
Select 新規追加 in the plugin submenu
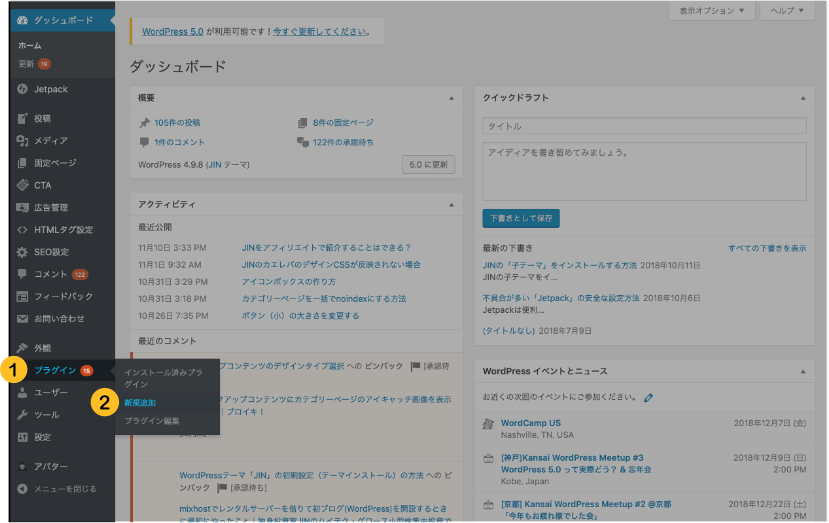140,402
